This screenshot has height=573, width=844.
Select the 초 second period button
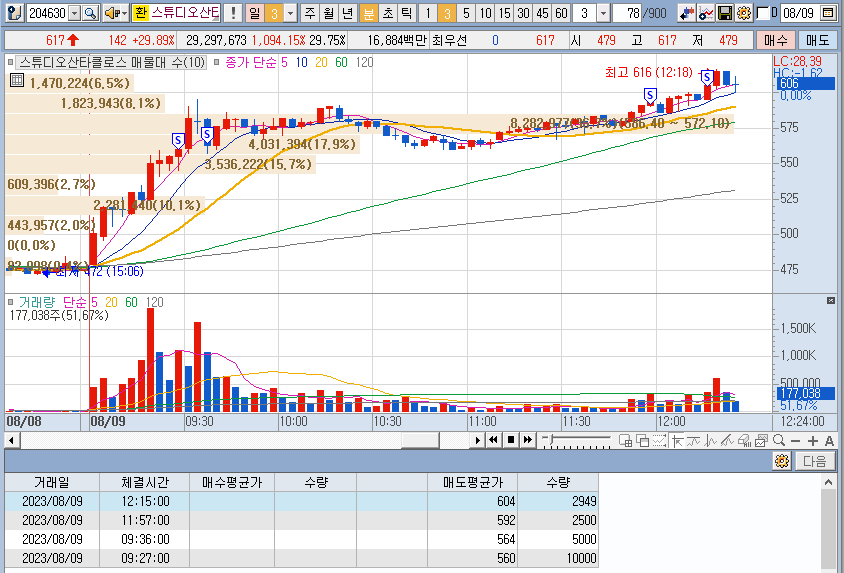(388, 13)
